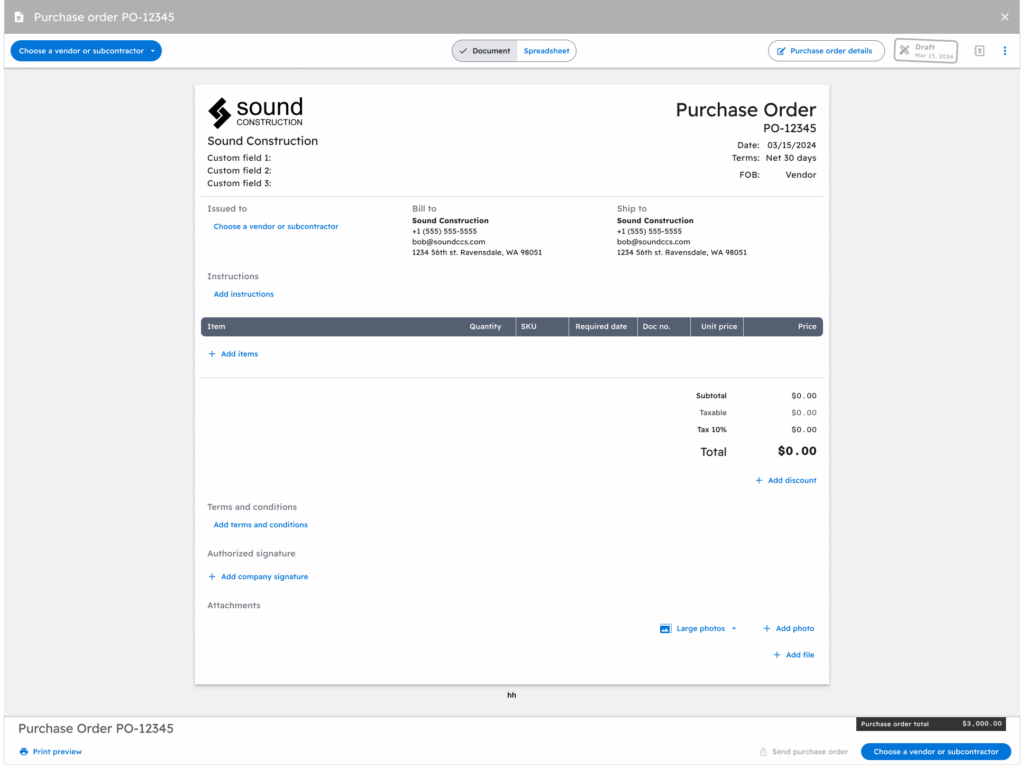This screenshot has width=1024, height=768.
Task: Click the printer icon beside Print preview
Action: 23,752
